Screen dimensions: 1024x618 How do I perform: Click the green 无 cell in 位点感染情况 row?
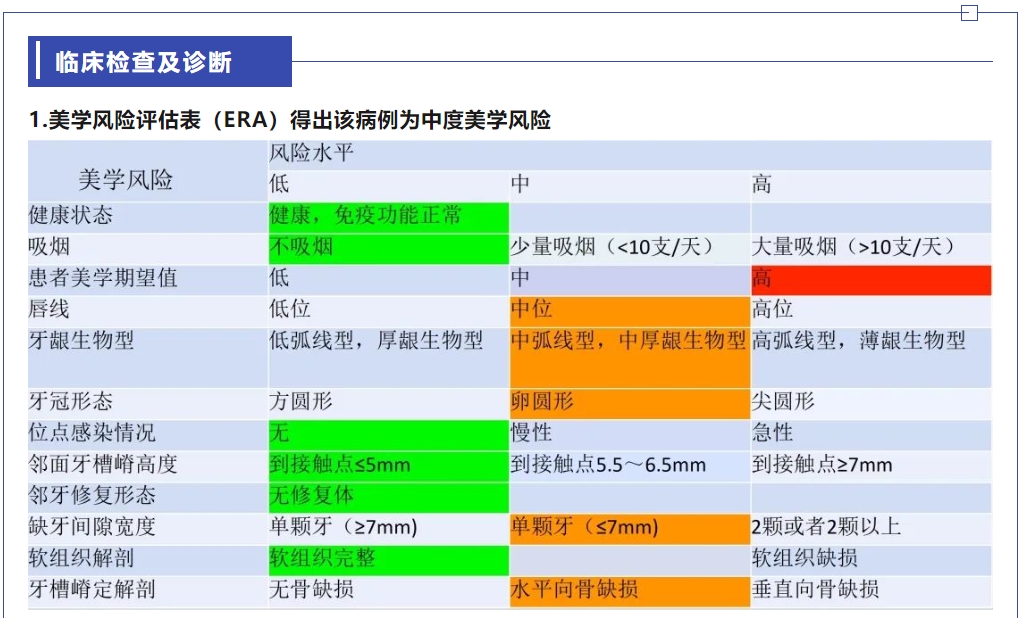pos(388,433)
